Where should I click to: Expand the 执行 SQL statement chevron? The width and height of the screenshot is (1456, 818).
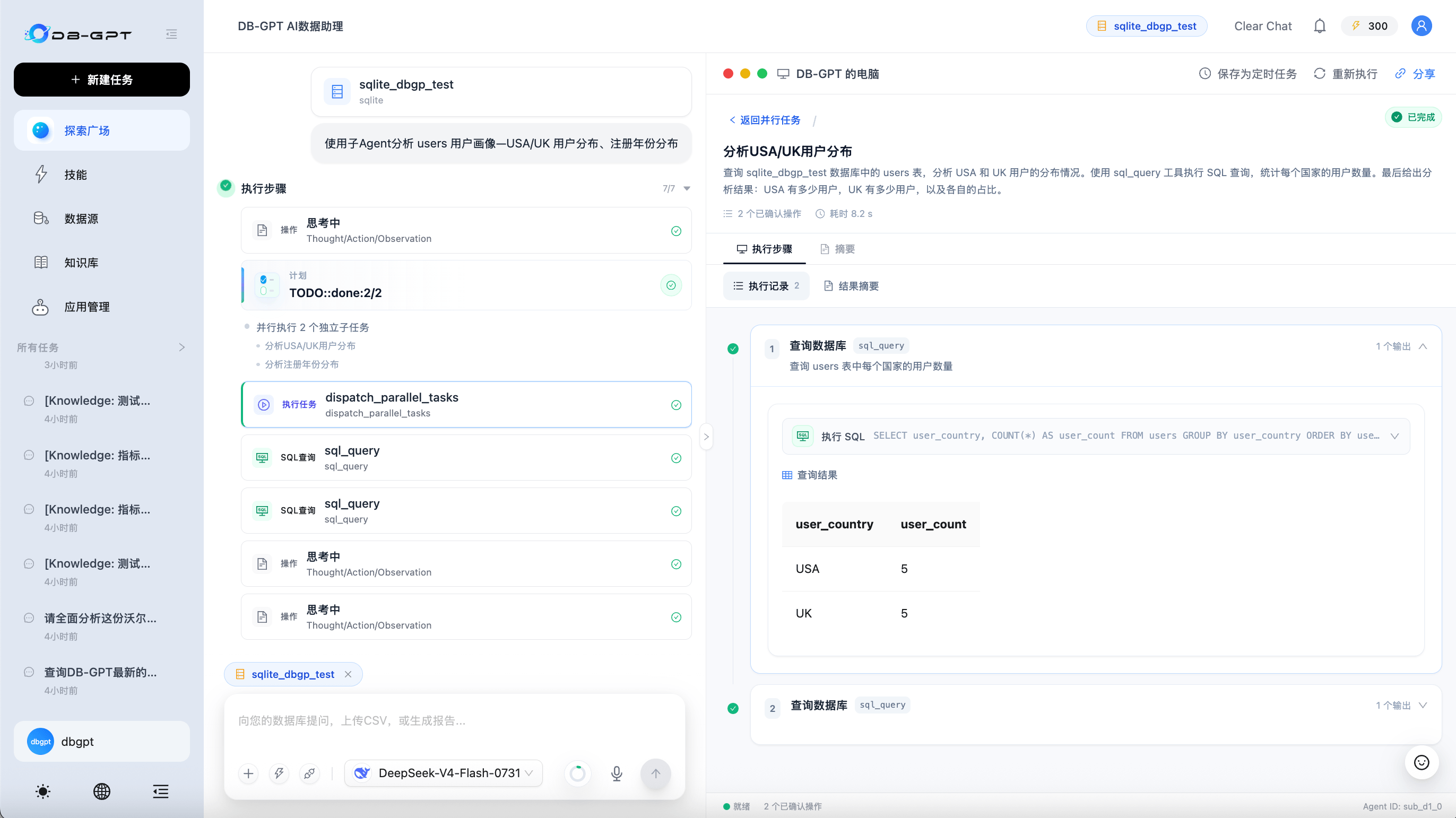[x=1394, y=436]
